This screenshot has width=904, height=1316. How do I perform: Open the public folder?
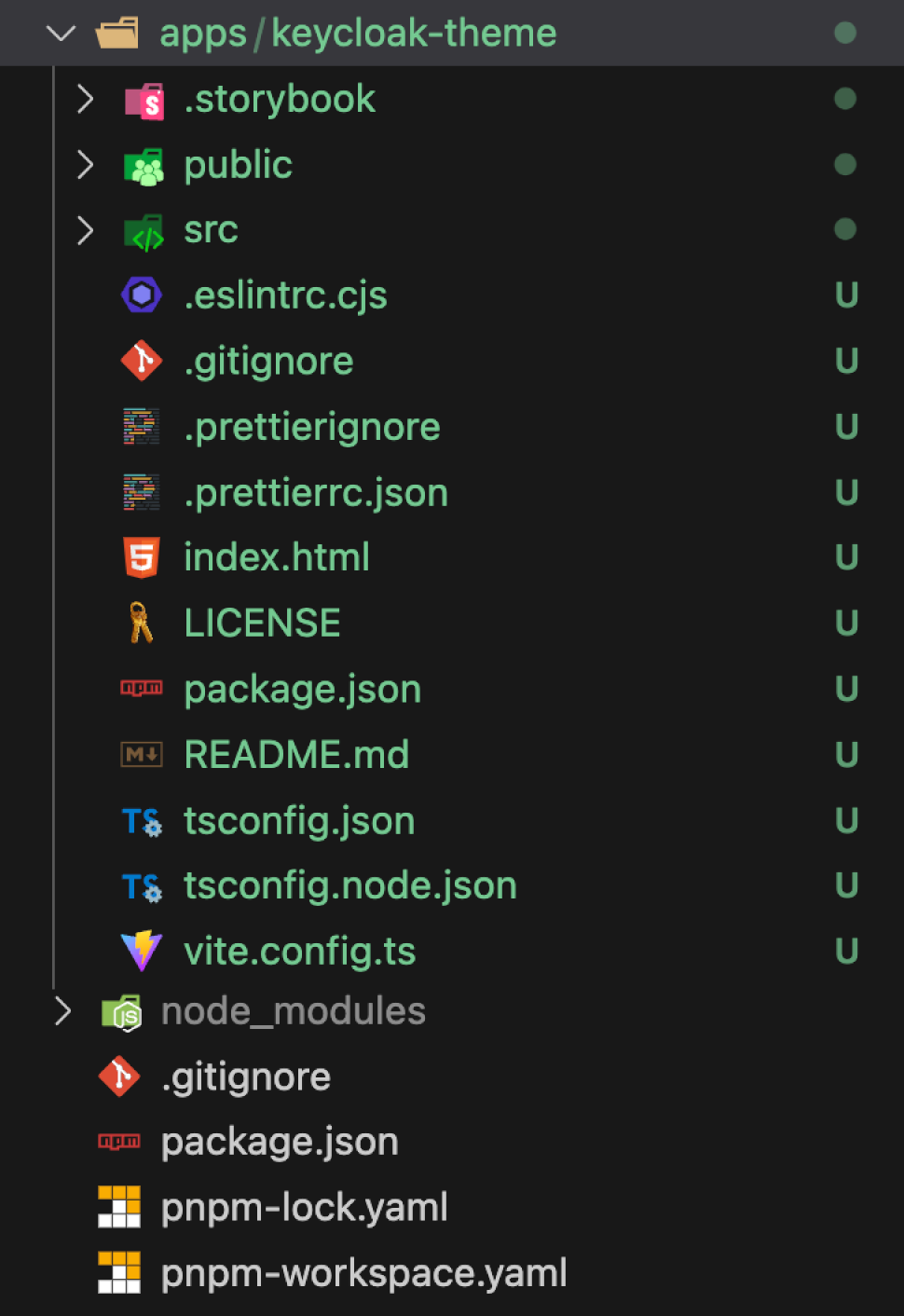coord(238,165)
